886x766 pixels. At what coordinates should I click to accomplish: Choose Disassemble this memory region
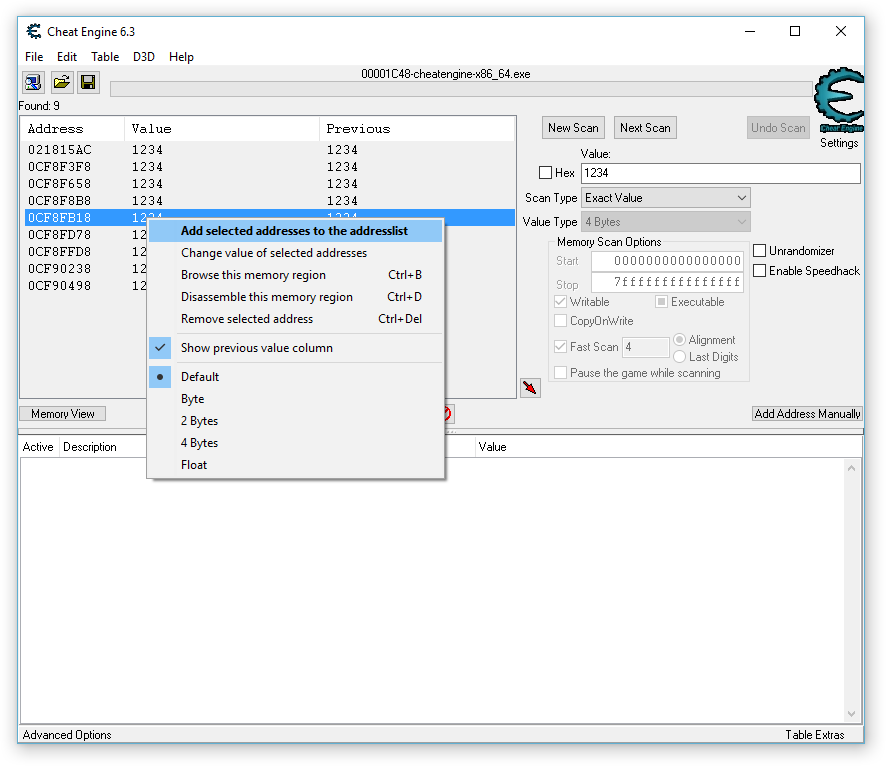[295, 297]
